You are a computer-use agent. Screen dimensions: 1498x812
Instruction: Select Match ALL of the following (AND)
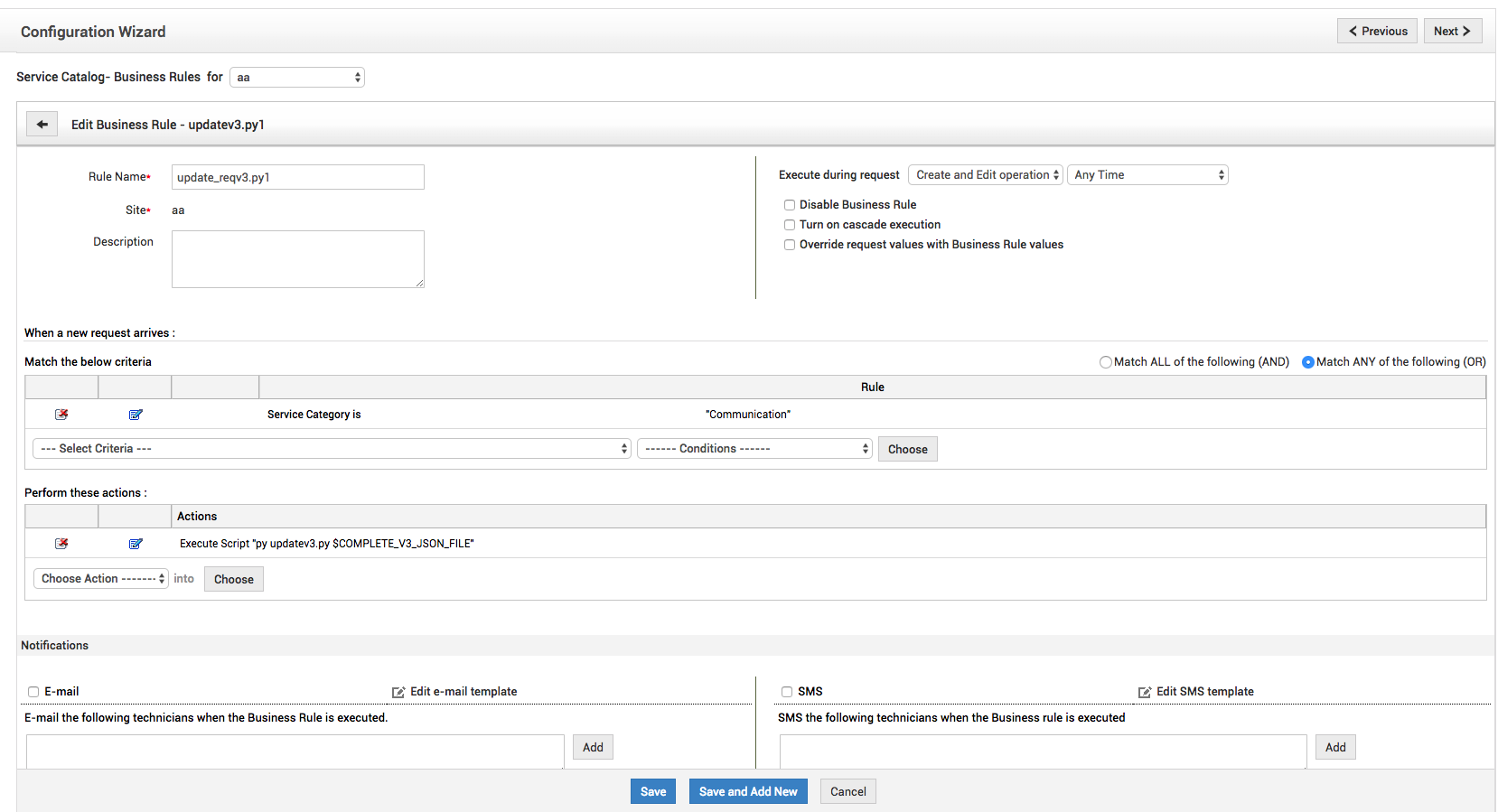click(1106, 362)
